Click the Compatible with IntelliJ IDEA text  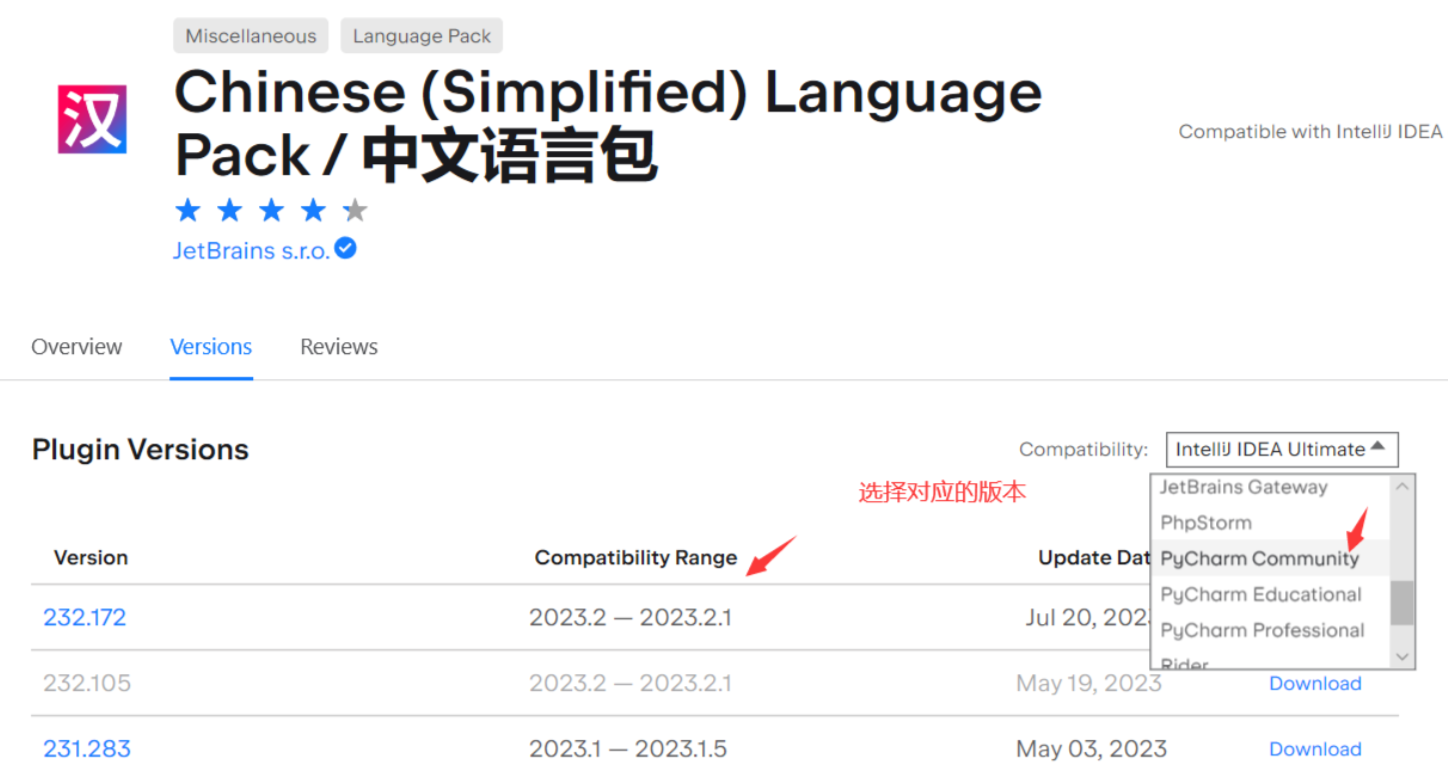tap(1310, 131)
